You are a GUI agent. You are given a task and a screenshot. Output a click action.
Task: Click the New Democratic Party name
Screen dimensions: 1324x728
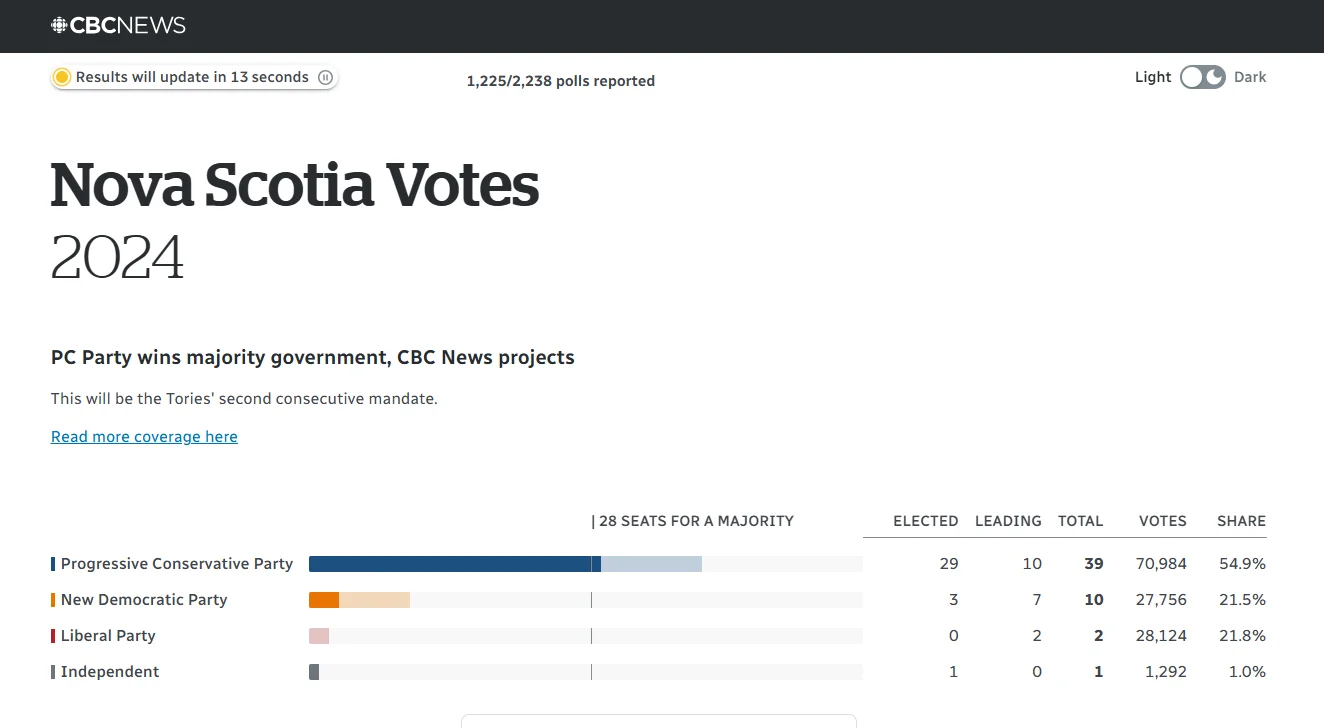point(144,600)
